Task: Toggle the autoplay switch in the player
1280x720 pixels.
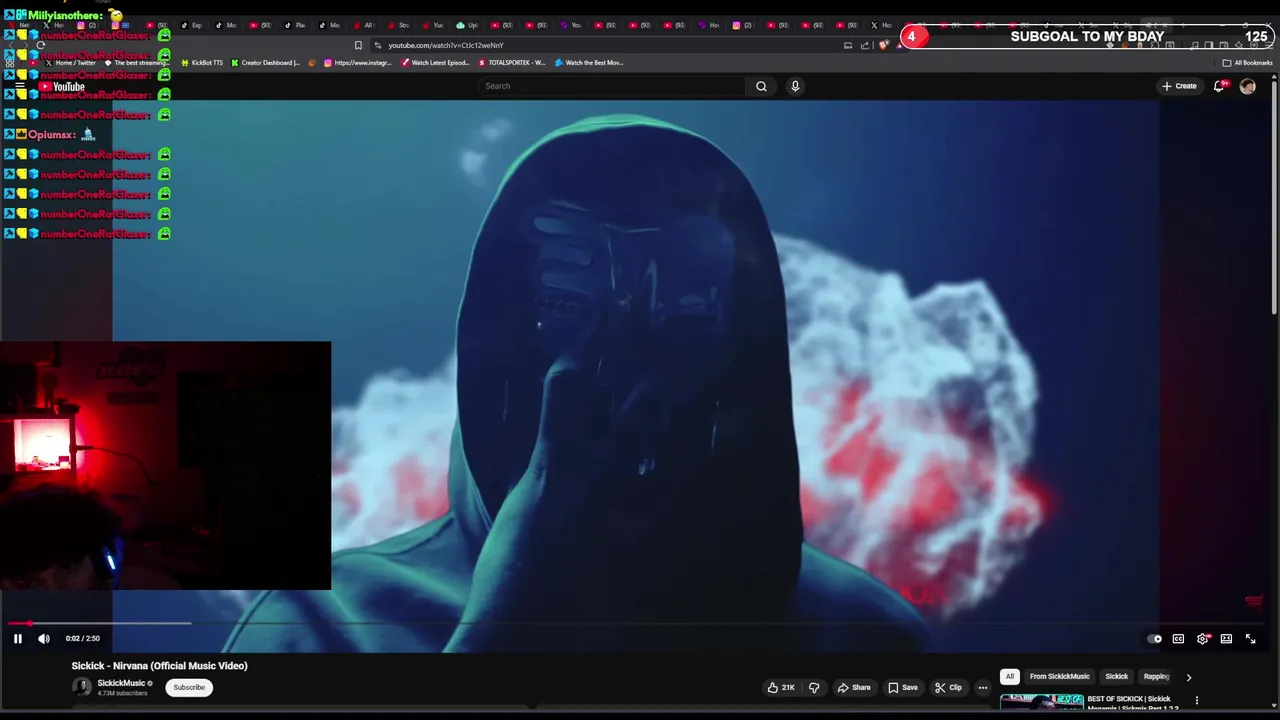Action: point(1154,639)
